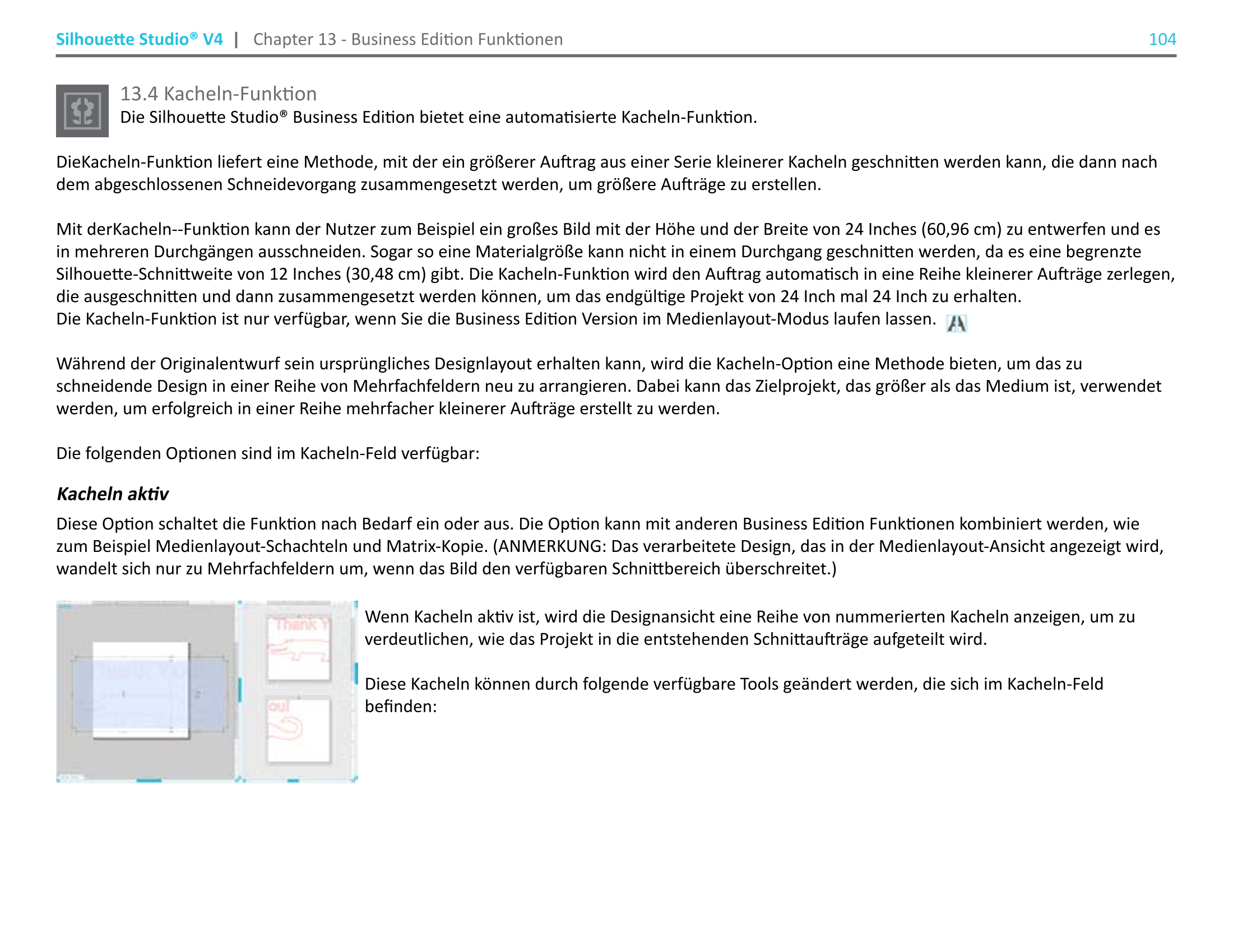The width and height of the screenshot is (1233, 952).
Task: Click the horizontal cyan scrollbar under design view
Action: pos(149,780)
